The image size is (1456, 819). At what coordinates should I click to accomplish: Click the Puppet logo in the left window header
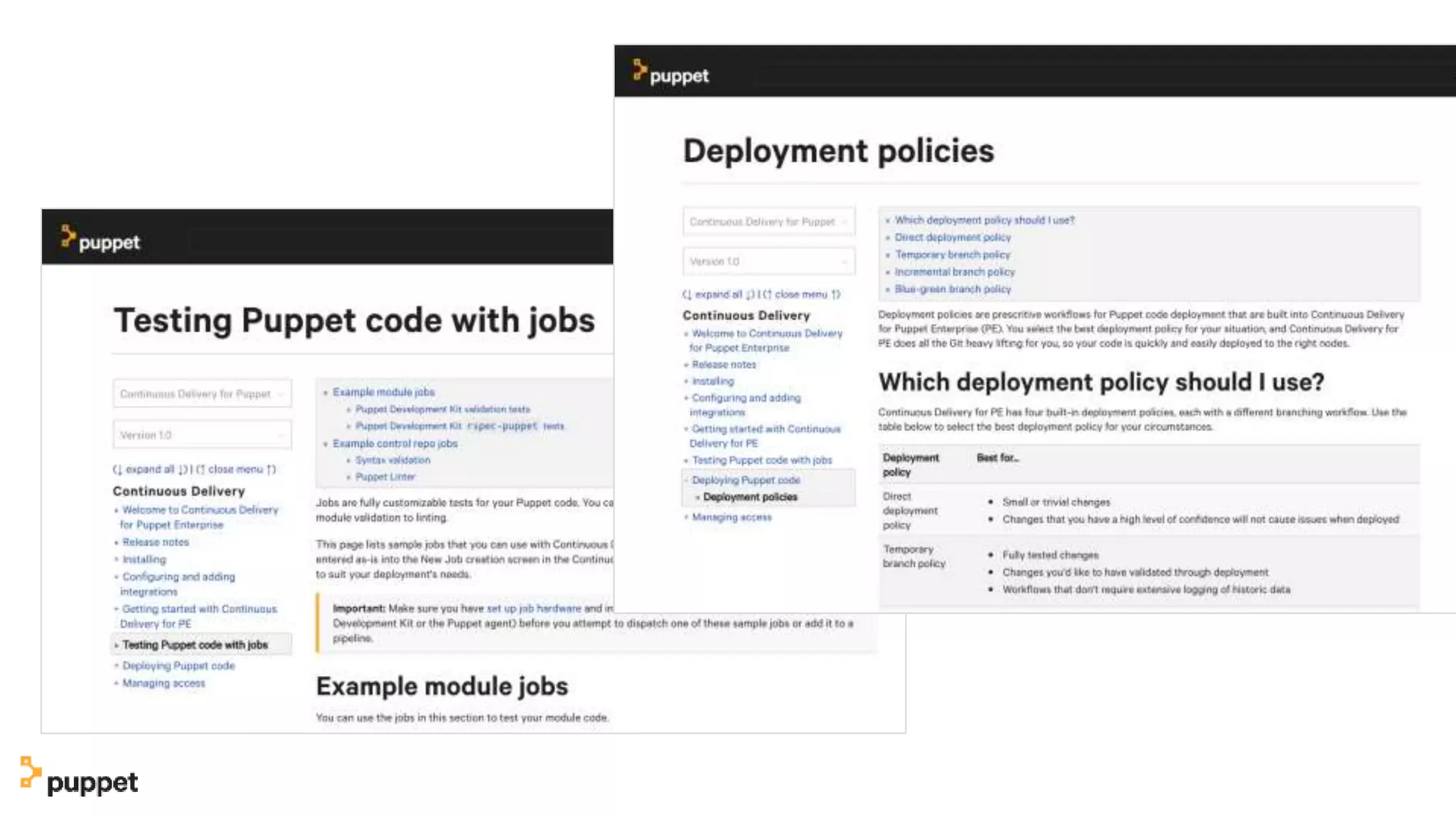point(100,240)
